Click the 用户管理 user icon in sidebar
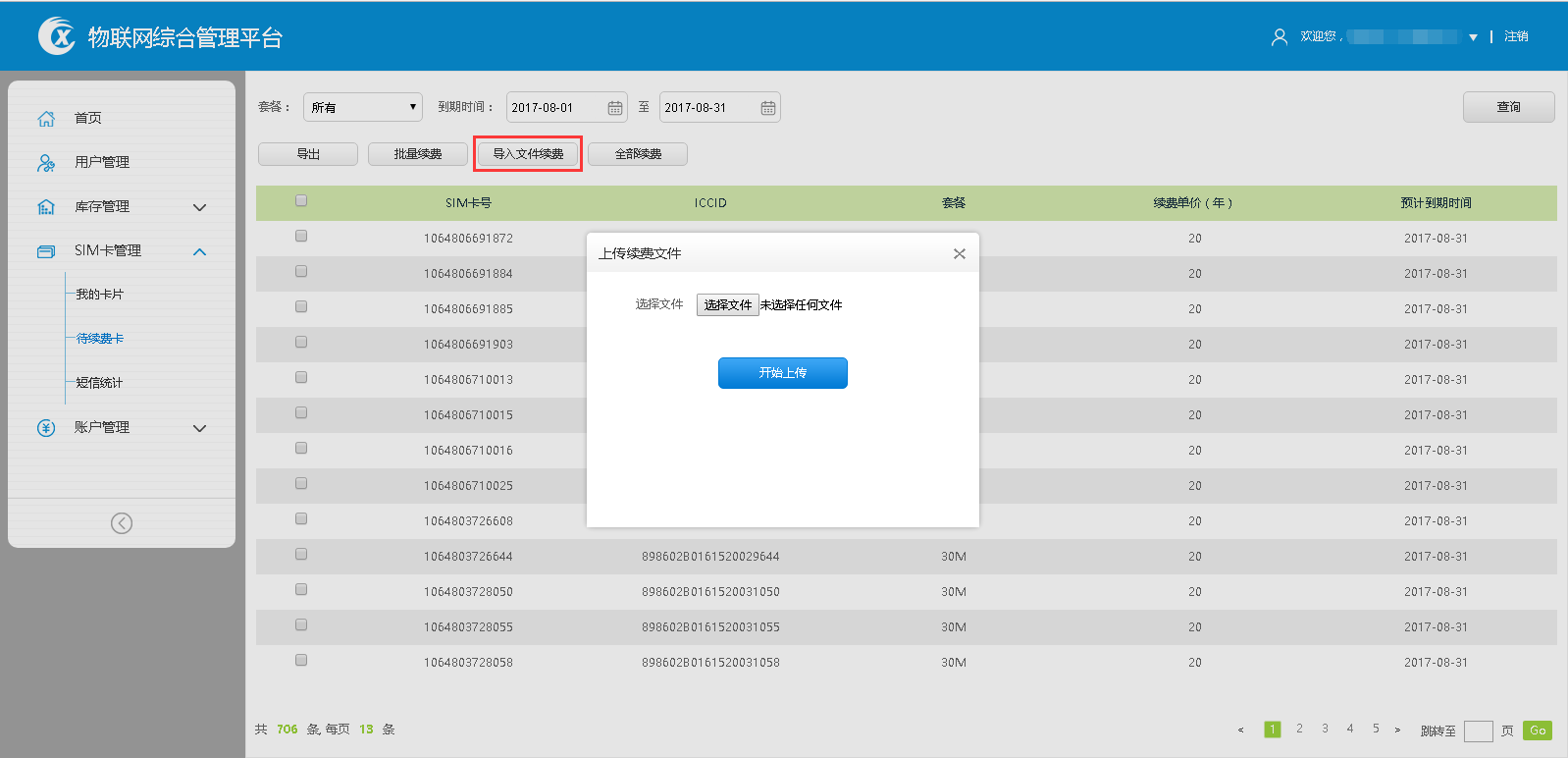Viewport: 1568px width, 758px height. pyautogui.click(x=46, y=163)
